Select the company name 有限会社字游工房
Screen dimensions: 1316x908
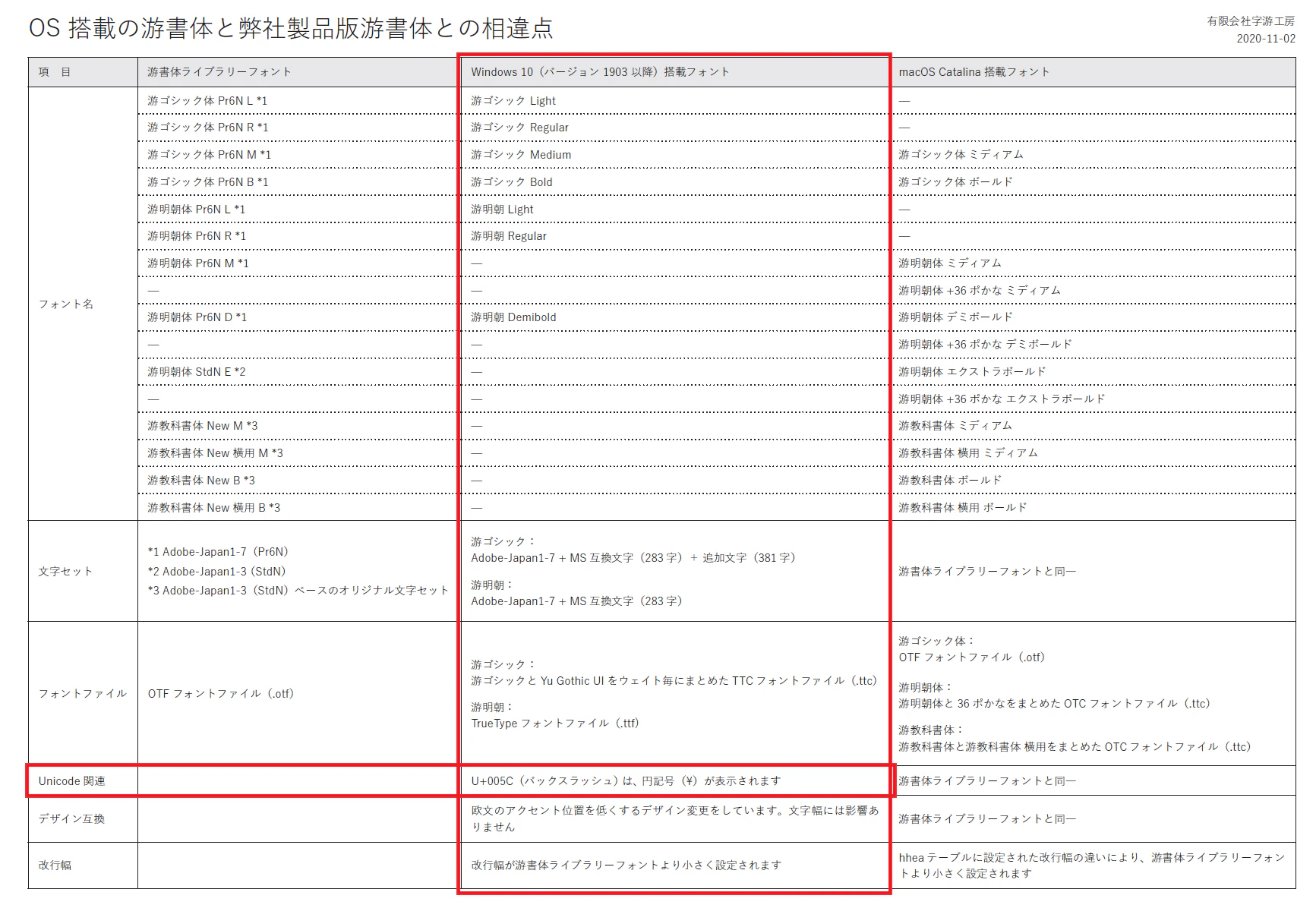click(1251, 21)
